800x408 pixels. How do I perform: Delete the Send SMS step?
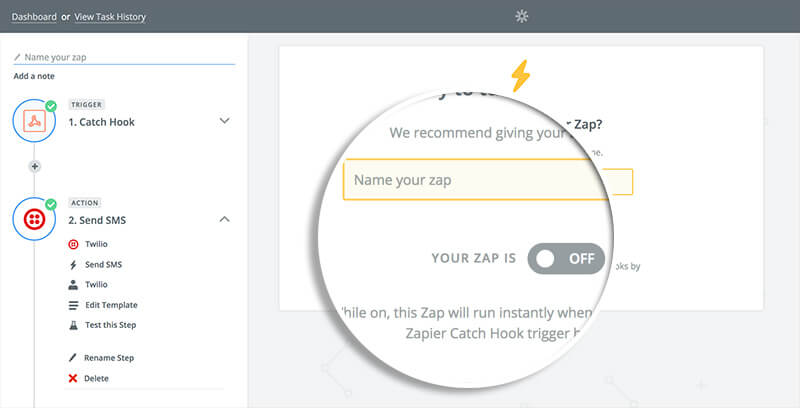click(x=96, y=378)
